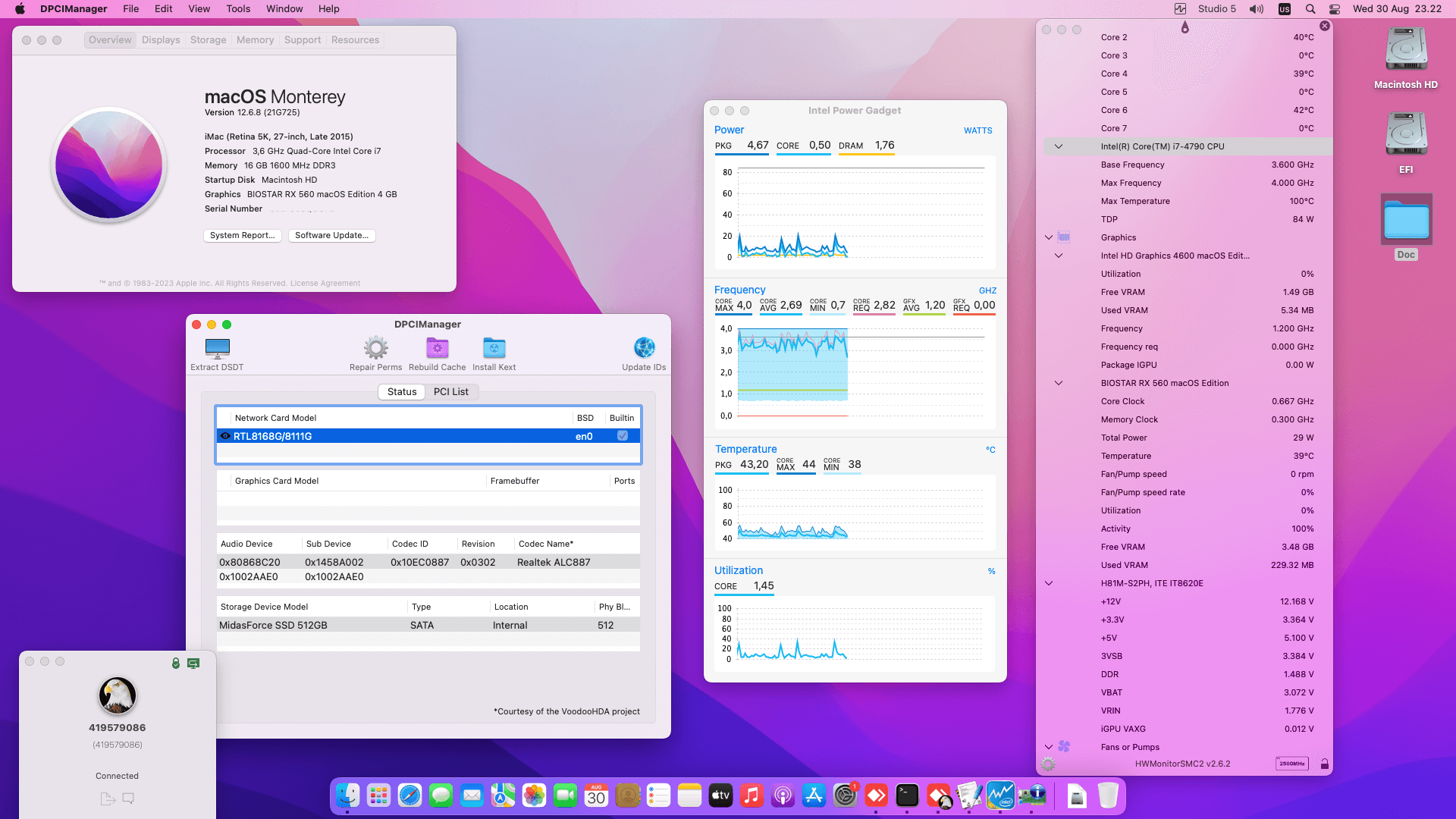Click Extract DSDT icon in DPCIManager toolbar
This screenshot has width=1456, height=819.
[x=217, y=348]
